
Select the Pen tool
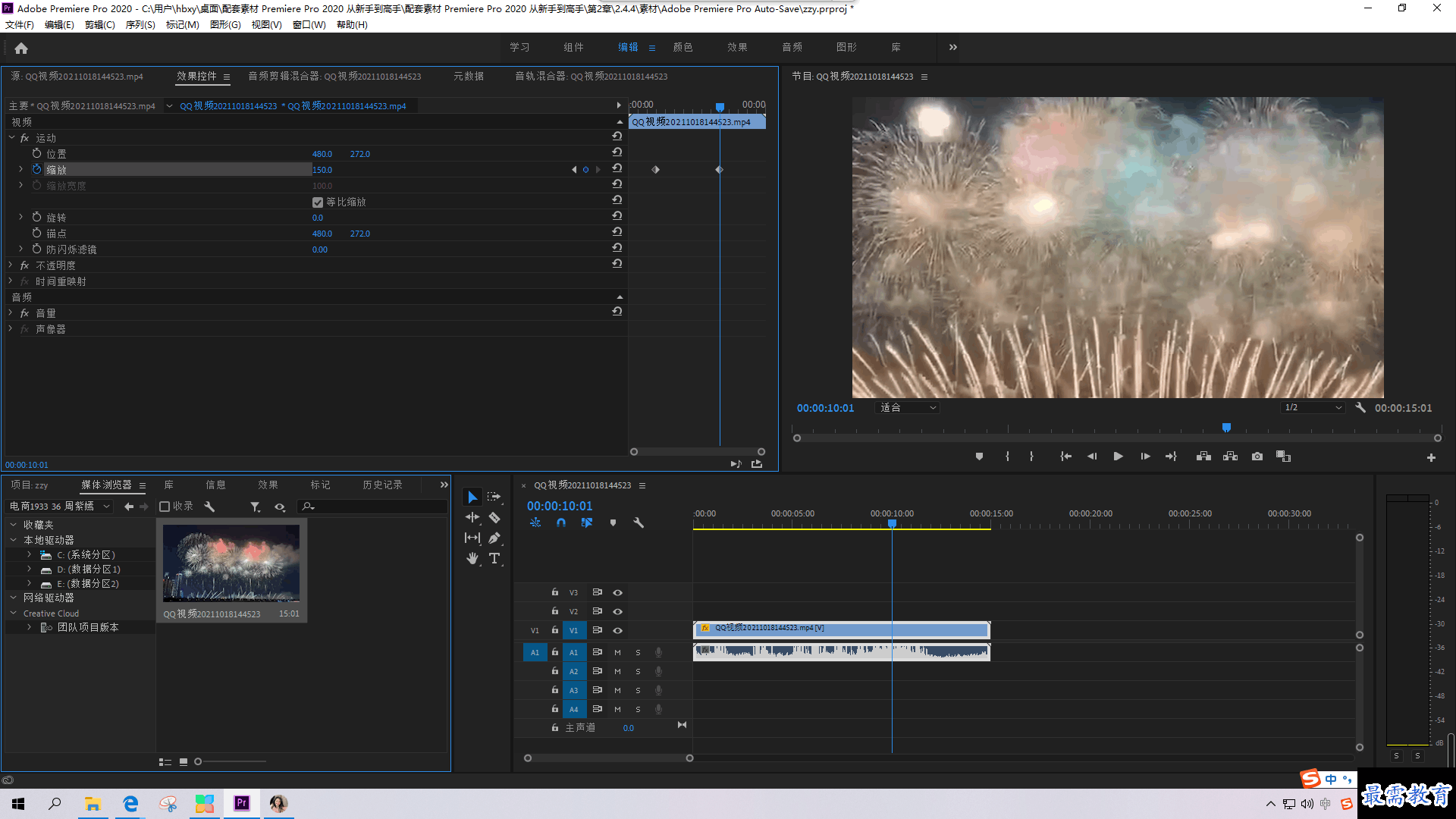coord(494,538)
